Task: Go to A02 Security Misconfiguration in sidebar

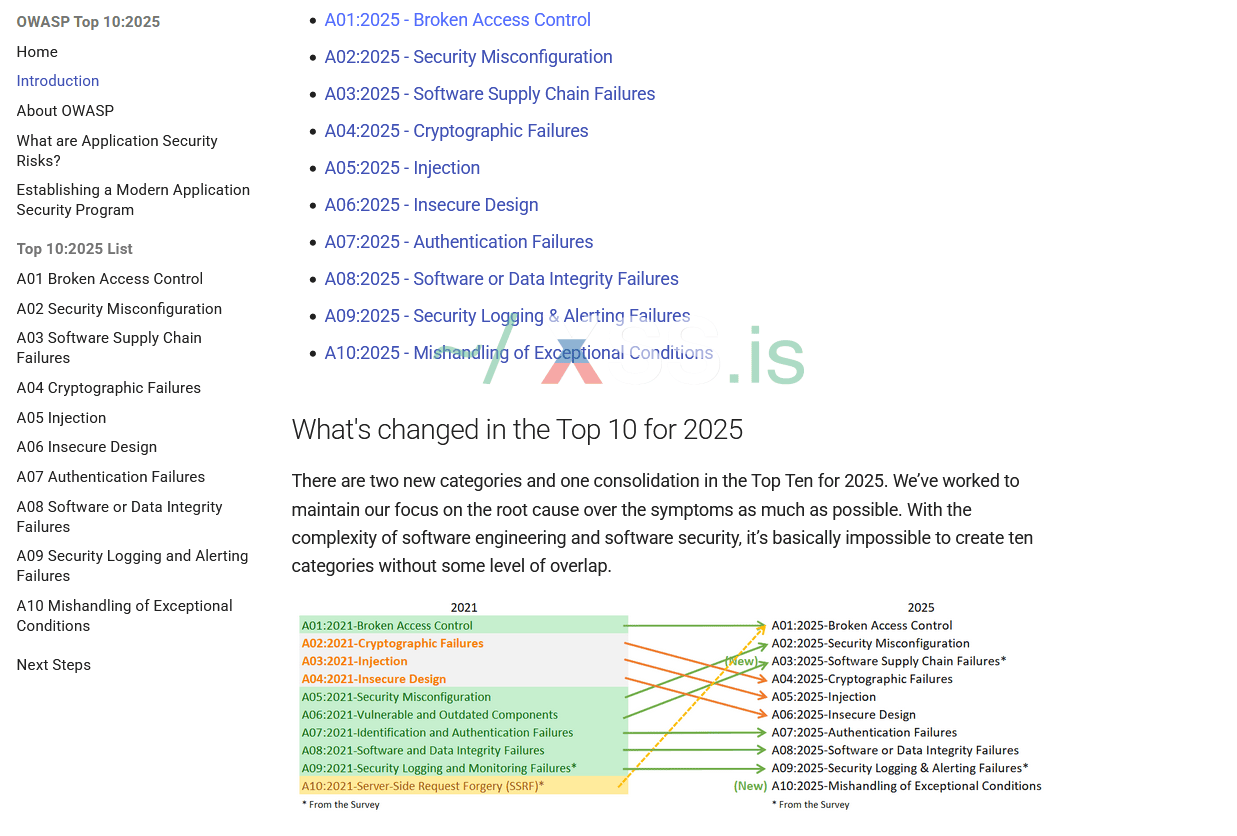Action: click(x=119, y=309)
